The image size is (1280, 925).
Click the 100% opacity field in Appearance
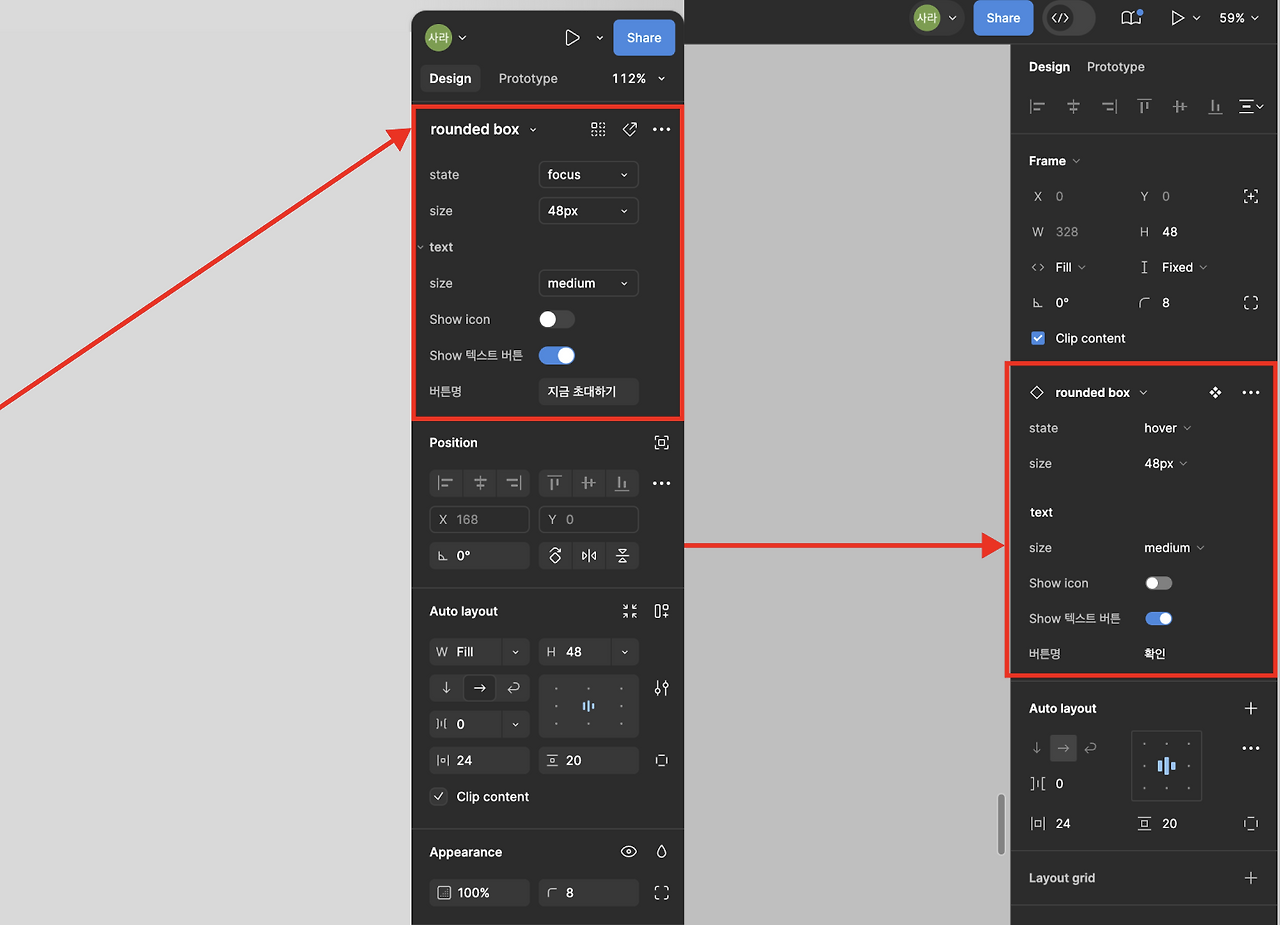click(479, 893)
